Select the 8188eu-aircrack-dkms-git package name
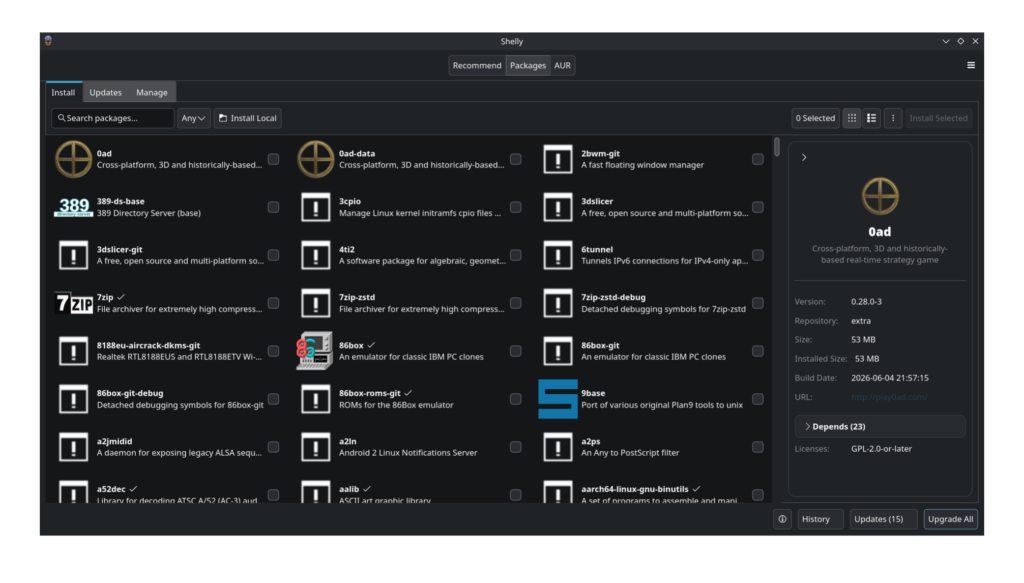This screenshot has height=583, width=1024. point(148,345)
